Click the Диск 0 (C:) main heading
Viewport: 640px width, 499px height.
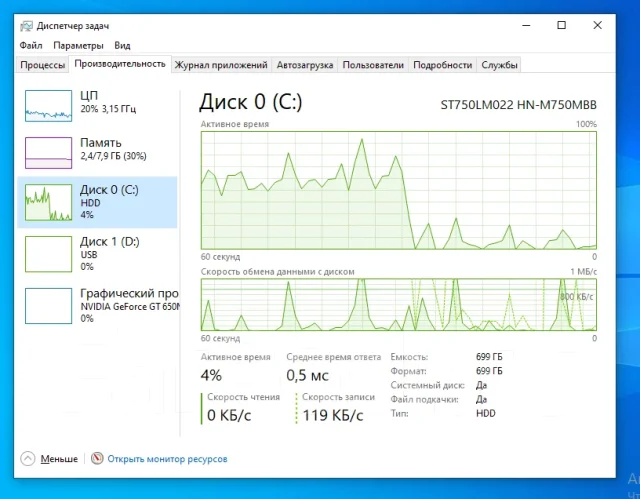(251, 102)
